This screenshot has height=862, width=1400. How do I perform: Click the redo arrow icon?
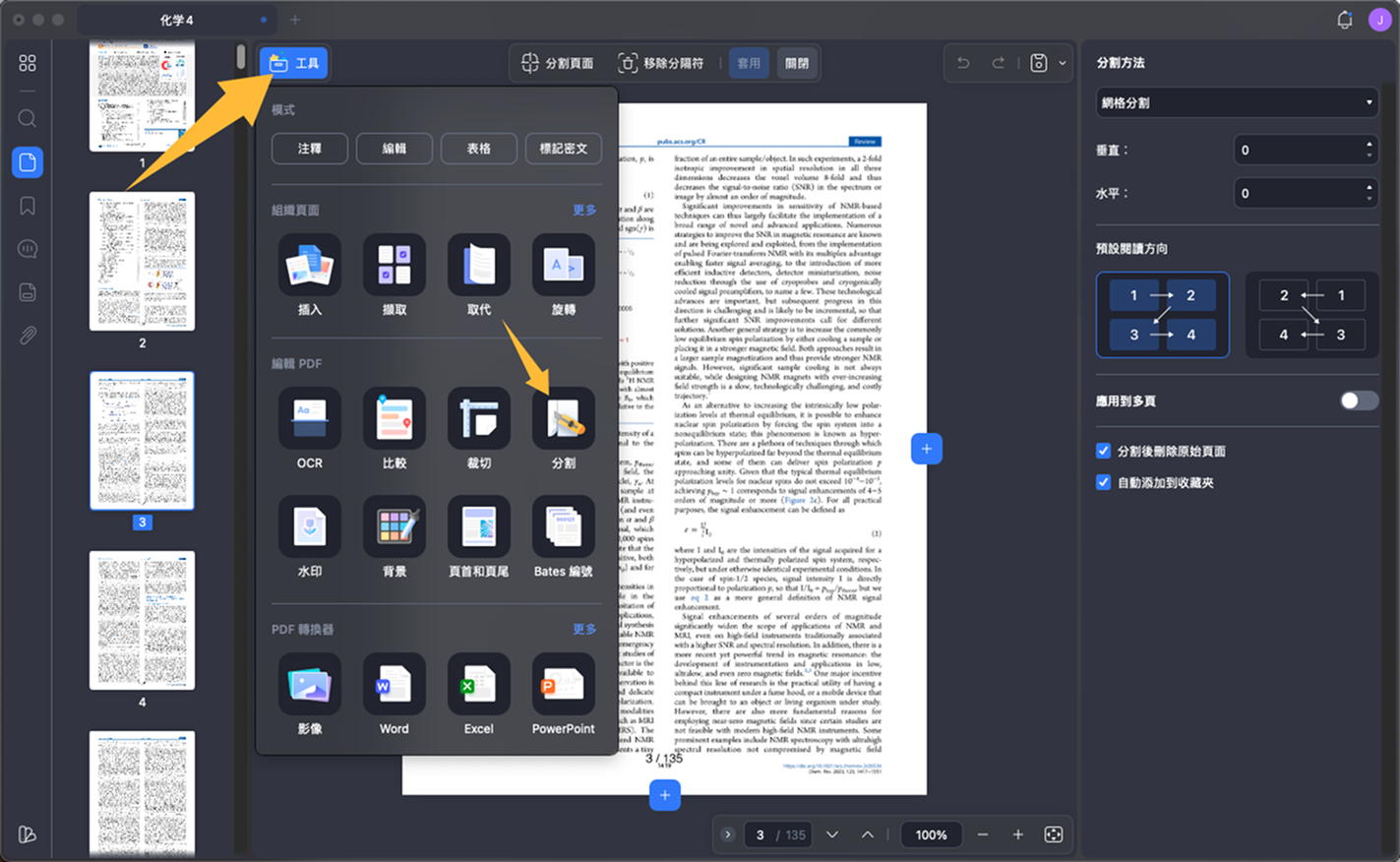999,63
